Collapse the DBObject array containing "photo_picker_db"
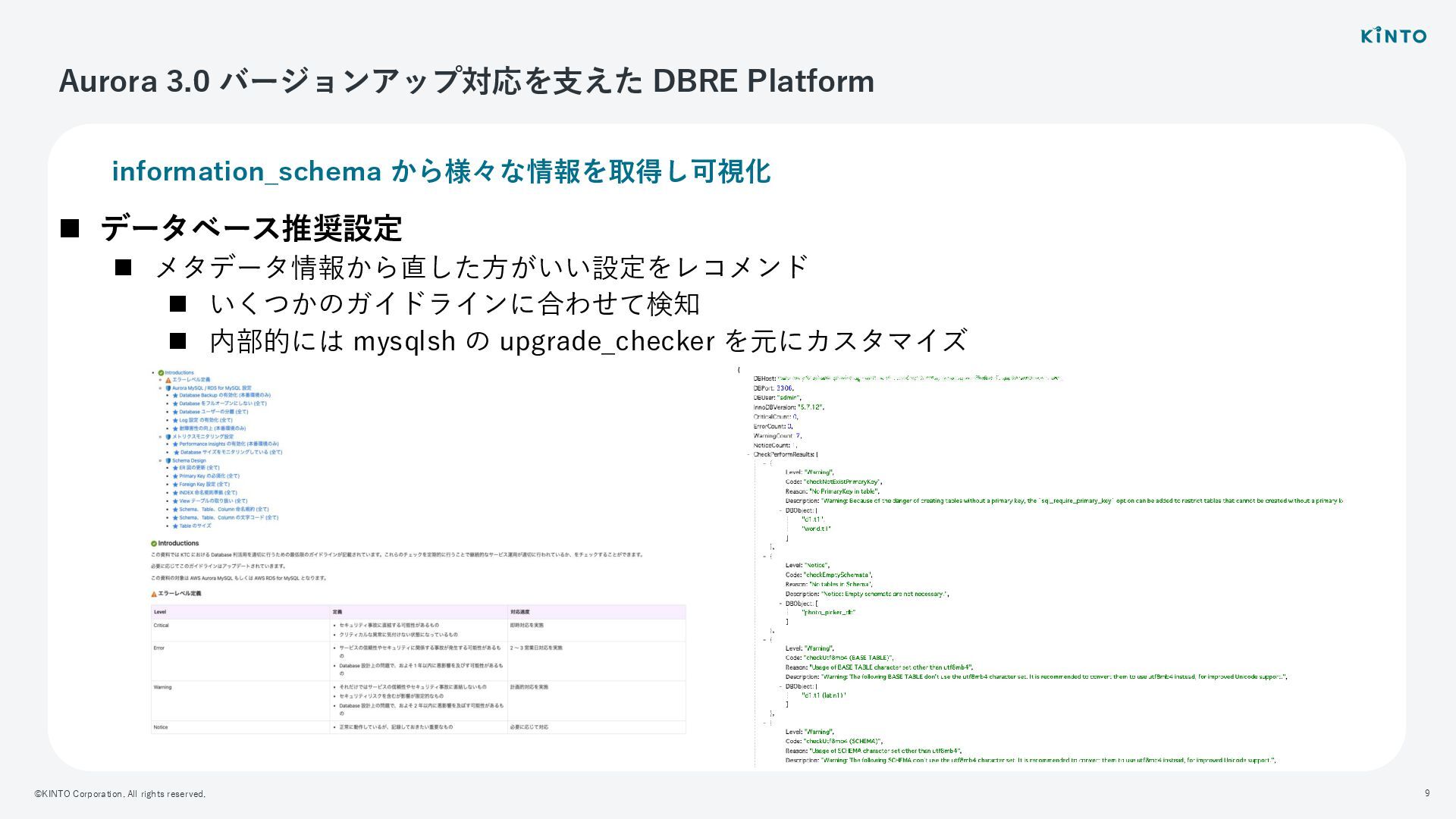The image size is (1456, 819). coord(780,604)
